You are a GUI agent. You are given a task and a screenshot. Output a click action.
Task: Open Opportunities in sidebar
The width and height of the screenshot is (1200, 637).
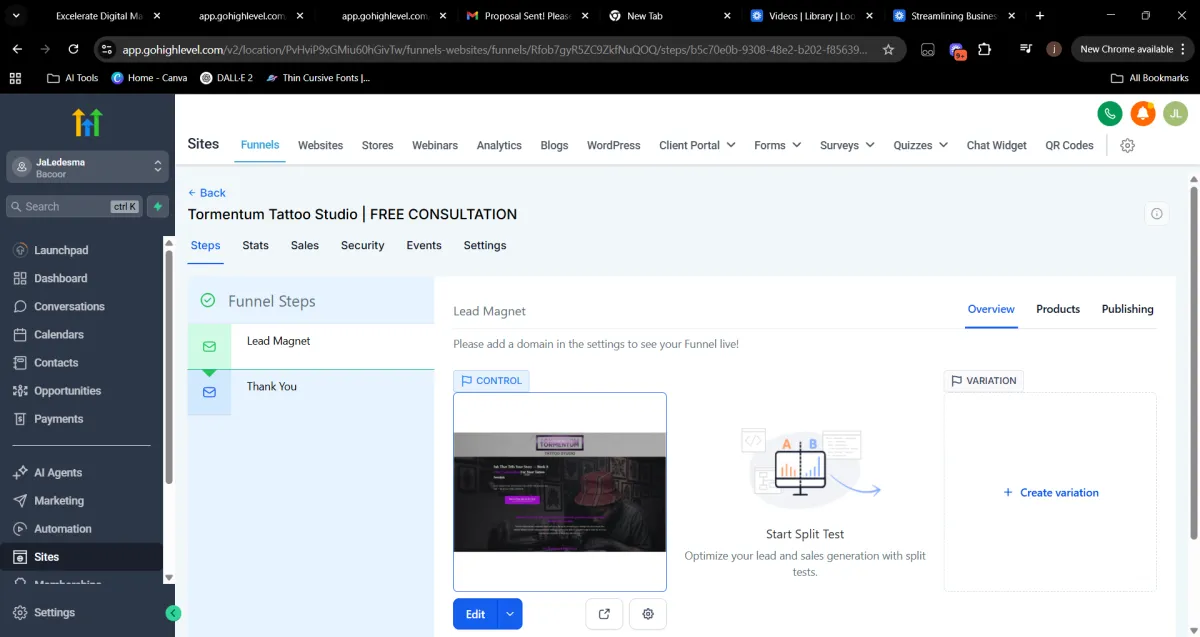click(x=67, y=390)
